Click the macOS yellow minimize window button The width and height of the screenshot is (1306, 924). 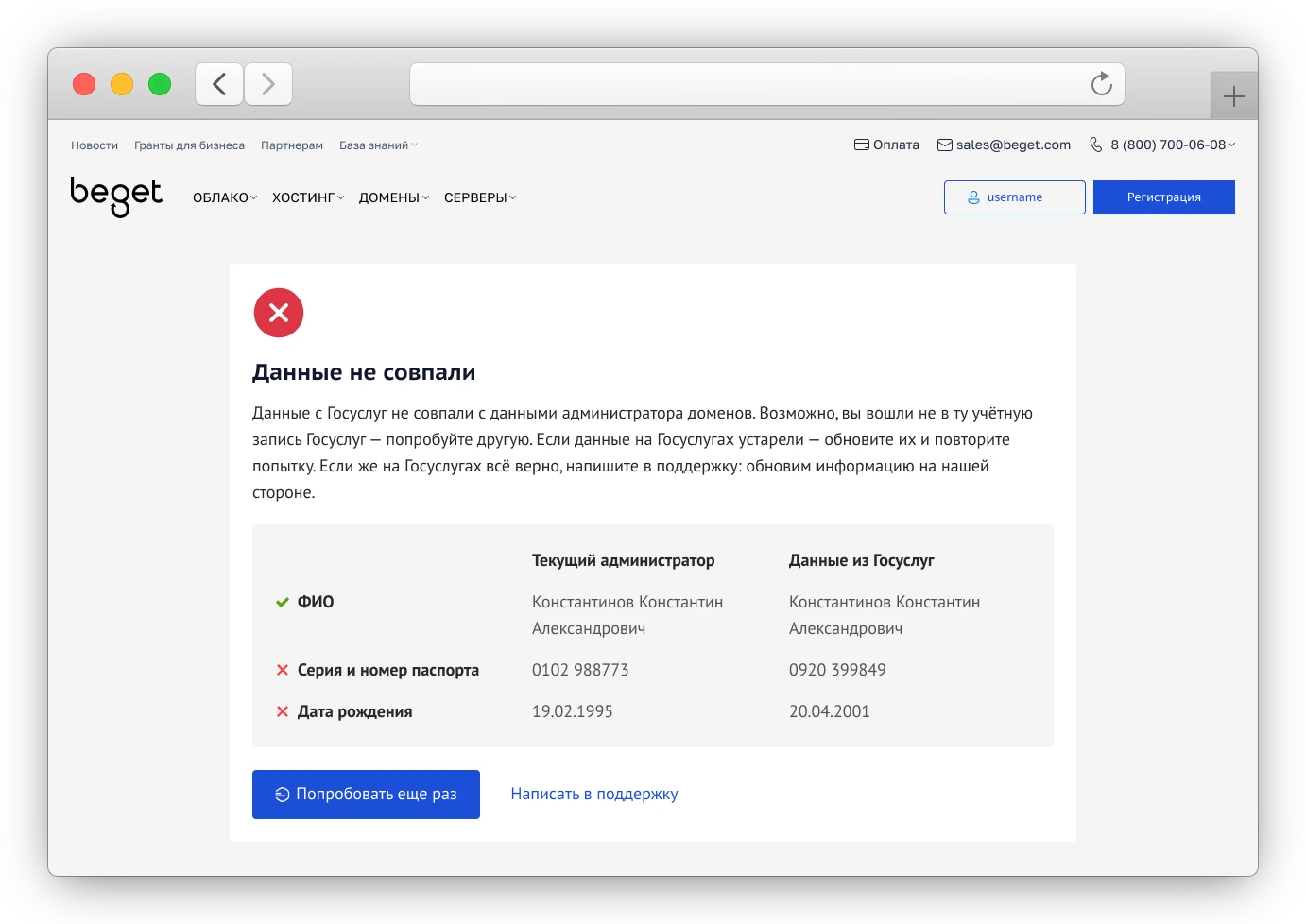(122, 84)
